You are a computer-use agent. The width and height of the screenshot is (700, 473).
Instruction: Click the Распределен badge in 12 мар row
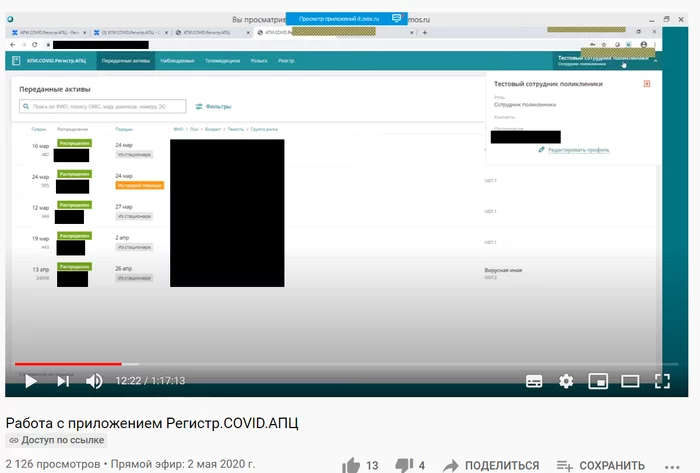(75, 205)
